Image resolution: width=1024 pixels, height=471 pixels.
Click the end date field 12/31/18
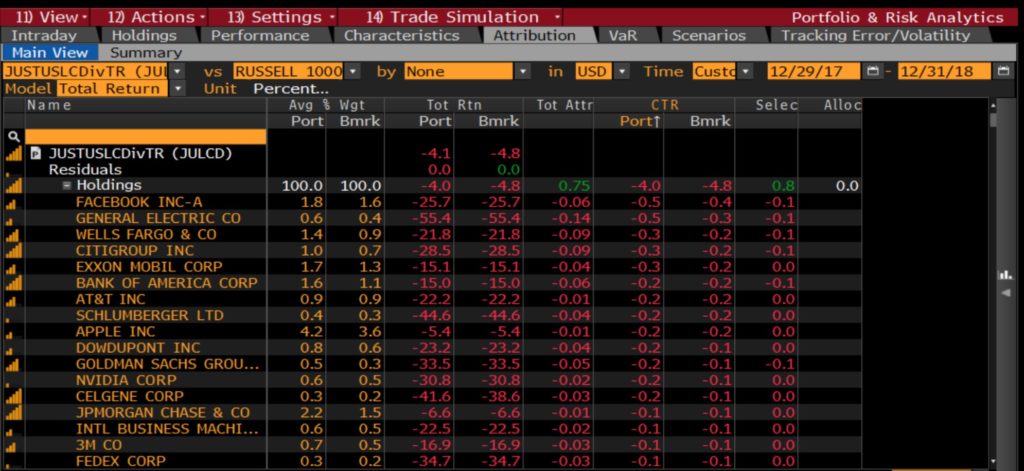tap(944, 71)
